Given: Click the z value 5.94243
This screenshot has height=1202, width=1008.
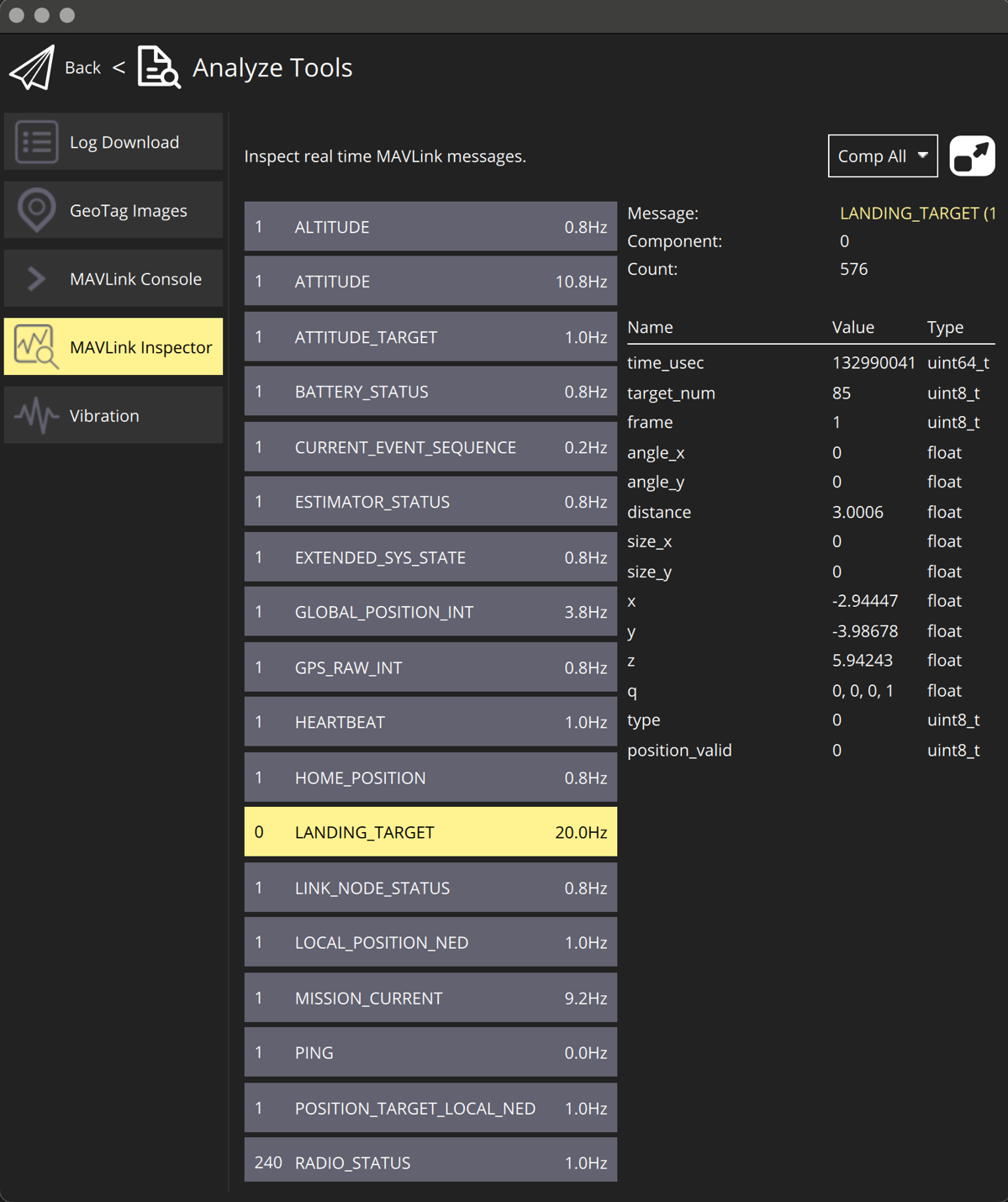Looking at the screenshot, I should [863, 661].
